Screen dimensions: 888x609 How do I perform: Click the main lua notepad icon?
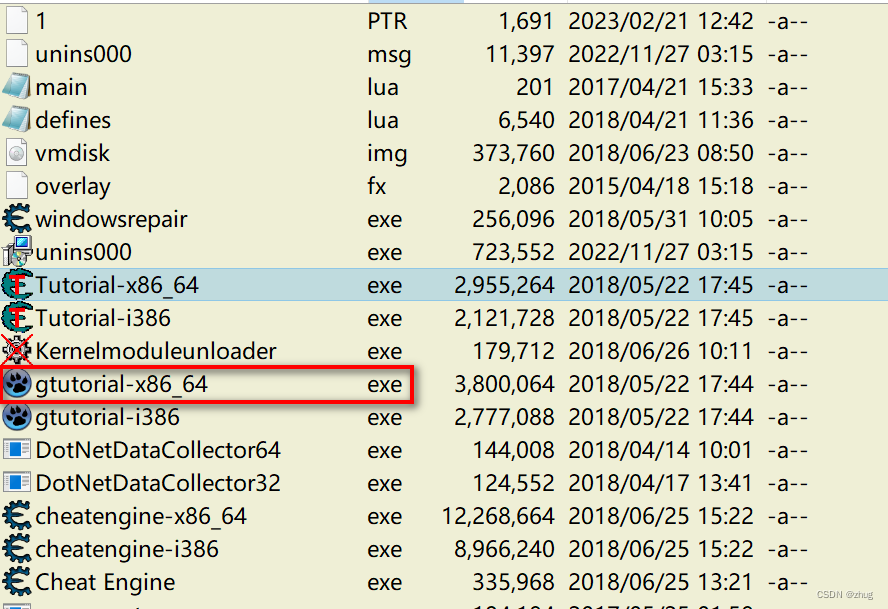coord(17,86)
